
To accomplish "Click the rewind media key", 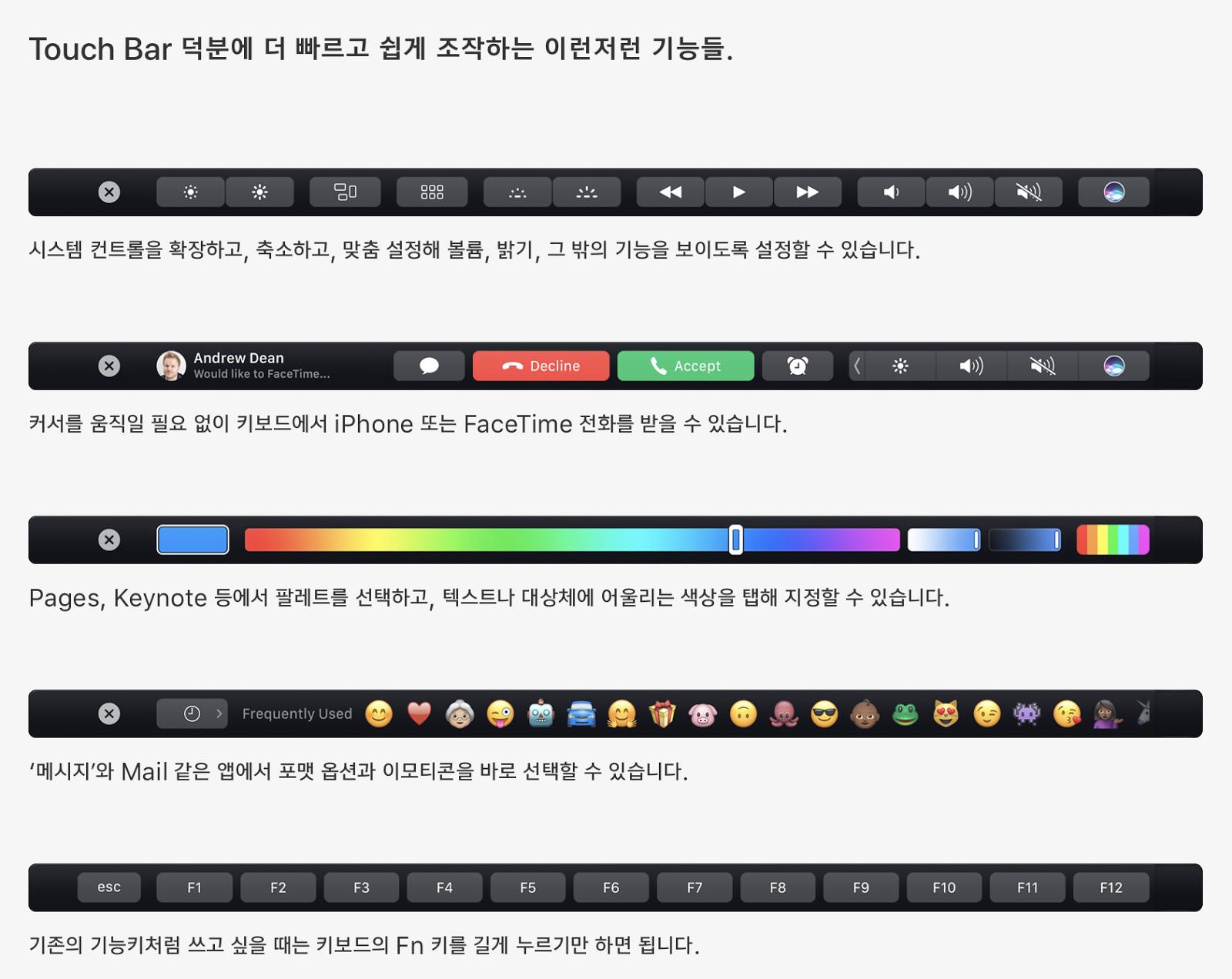I will [x=671, y=192].
